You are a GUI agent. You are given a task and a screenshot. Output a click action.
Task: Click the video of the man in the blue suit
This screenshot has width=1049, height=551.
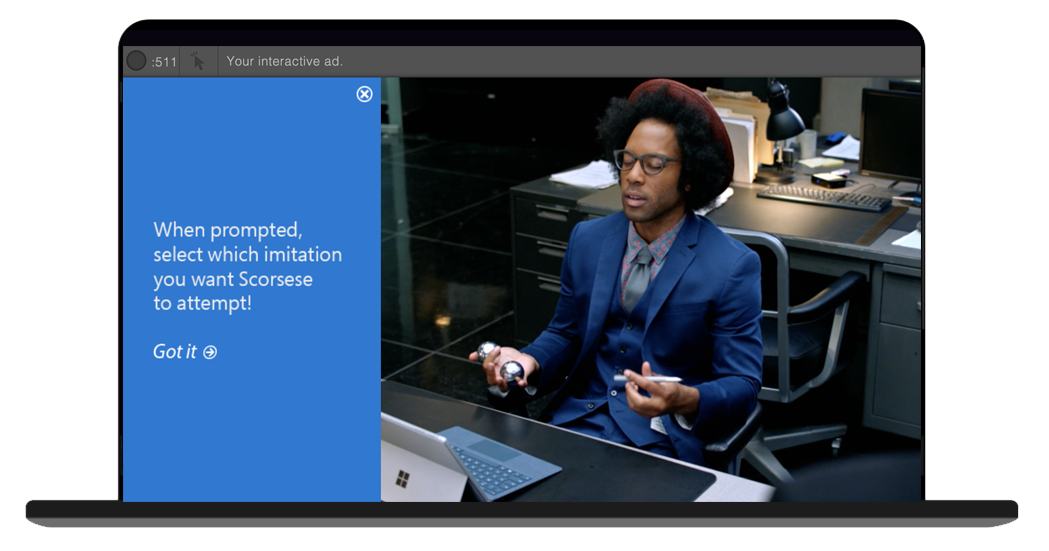coord(651,290)
